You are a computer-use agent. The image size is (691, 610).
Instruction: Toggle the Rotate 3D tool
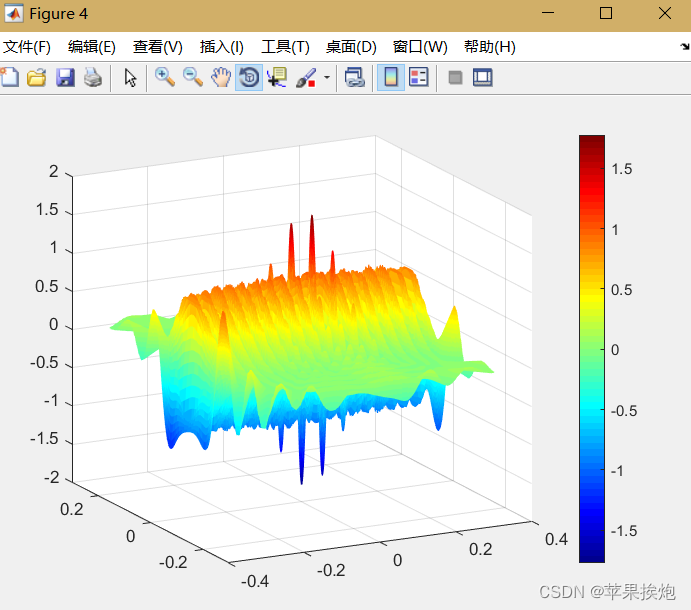(249, 78)
